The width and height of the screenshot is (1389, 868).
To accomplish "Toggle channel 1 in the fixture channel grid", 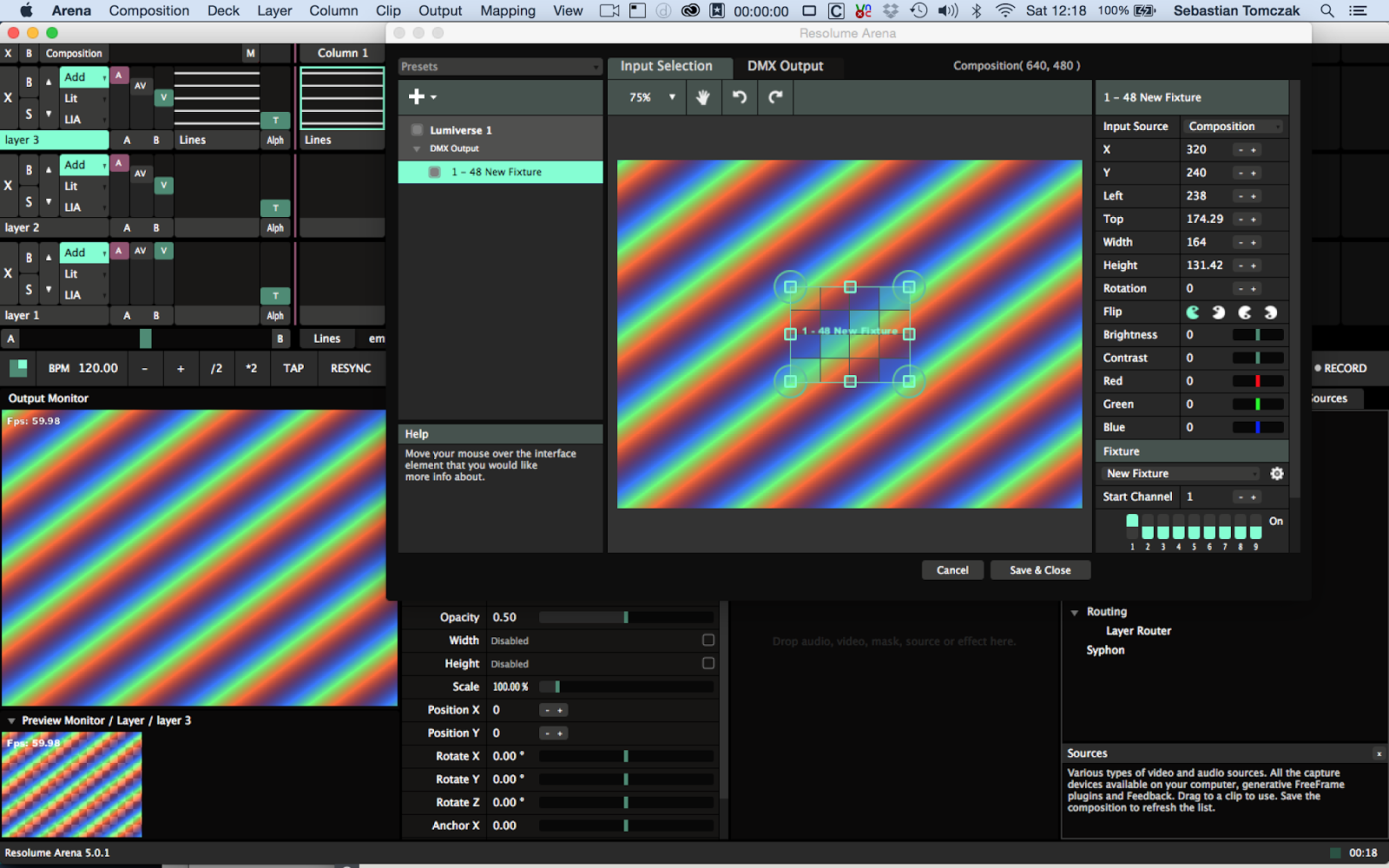I will pos(1131,520).
